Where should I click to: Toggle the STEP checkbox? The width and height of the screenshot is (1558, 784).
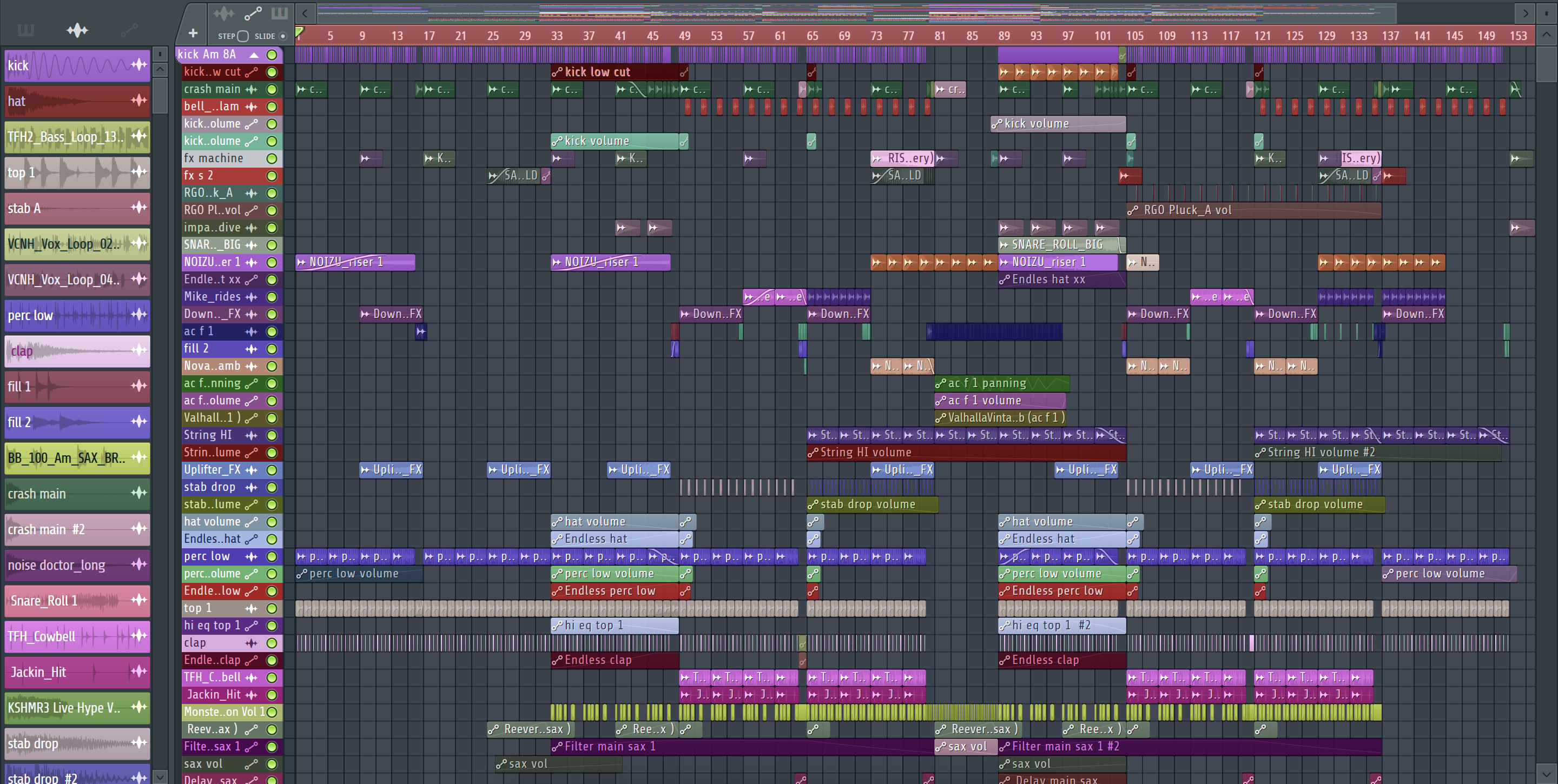click(242, 36)
